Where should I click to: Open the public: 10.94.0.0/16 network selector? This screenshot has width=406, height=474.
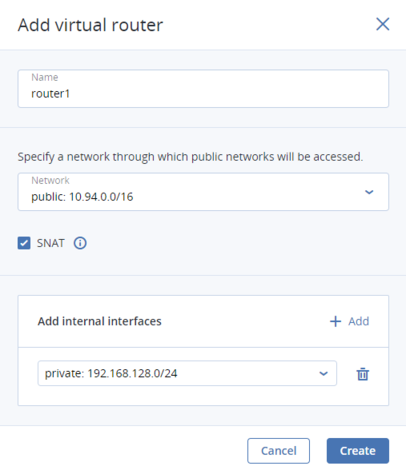pos(203,192)
